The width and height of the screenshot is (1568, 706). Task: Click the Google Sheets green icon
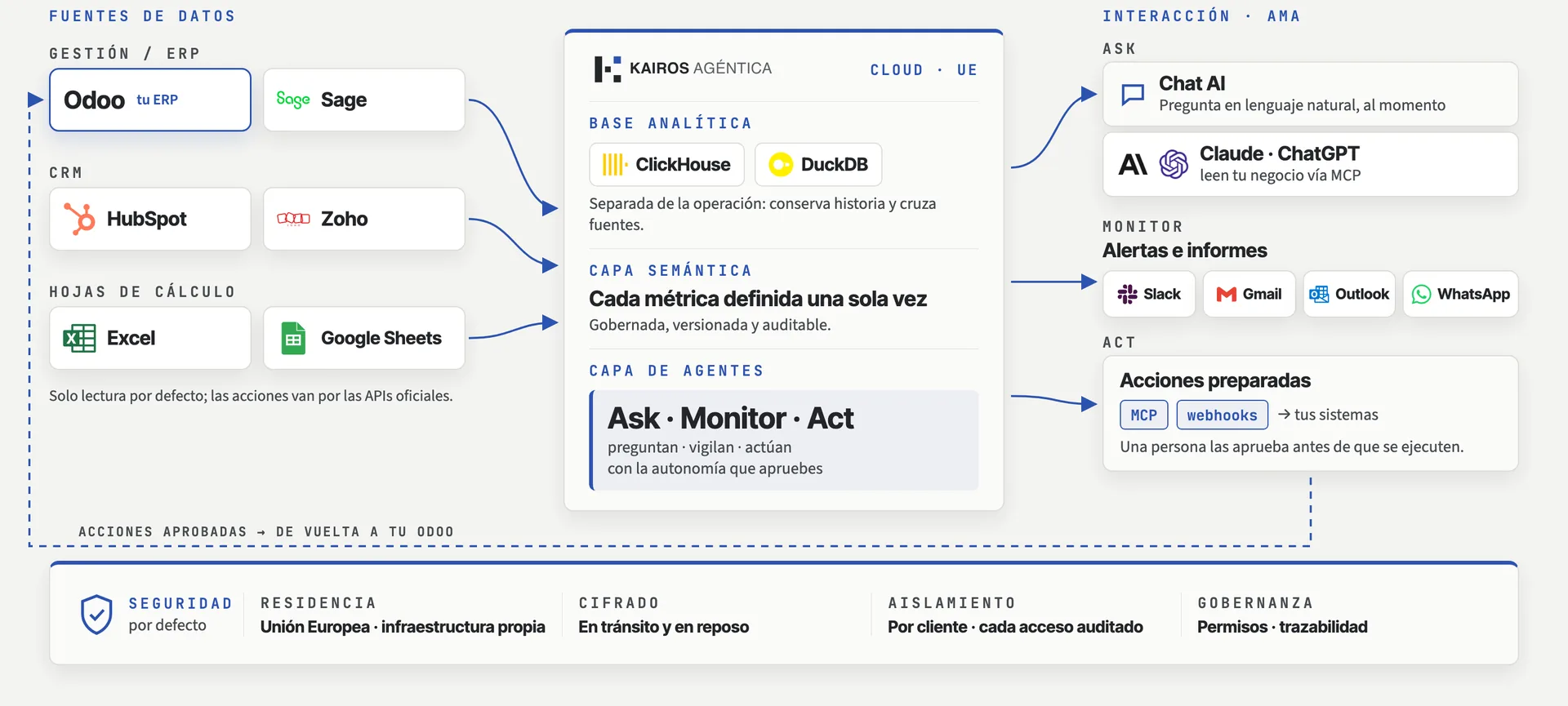293,338
